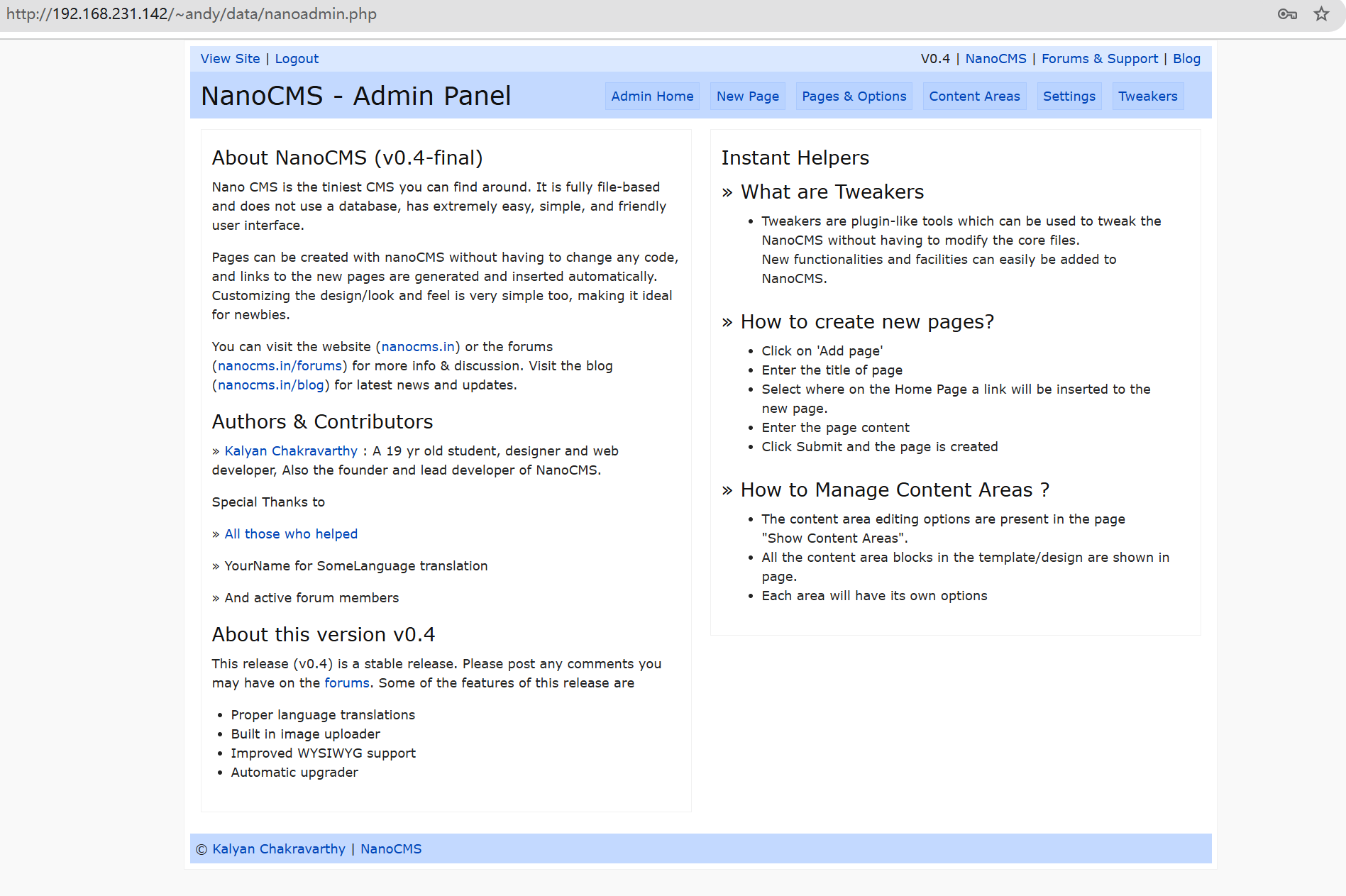The height and width of the screenshot is (896, 1346).
Task: Click the 'Authors & Contributors' heading
Action: coord(322,422)
